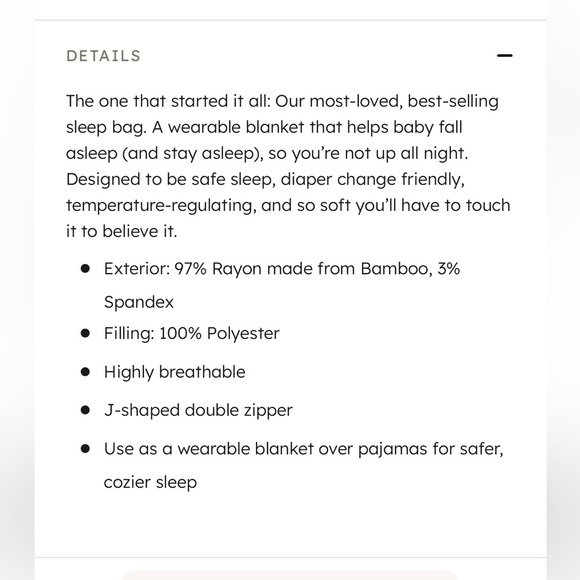
Task: Click the word Spandex
Action: 139,302
